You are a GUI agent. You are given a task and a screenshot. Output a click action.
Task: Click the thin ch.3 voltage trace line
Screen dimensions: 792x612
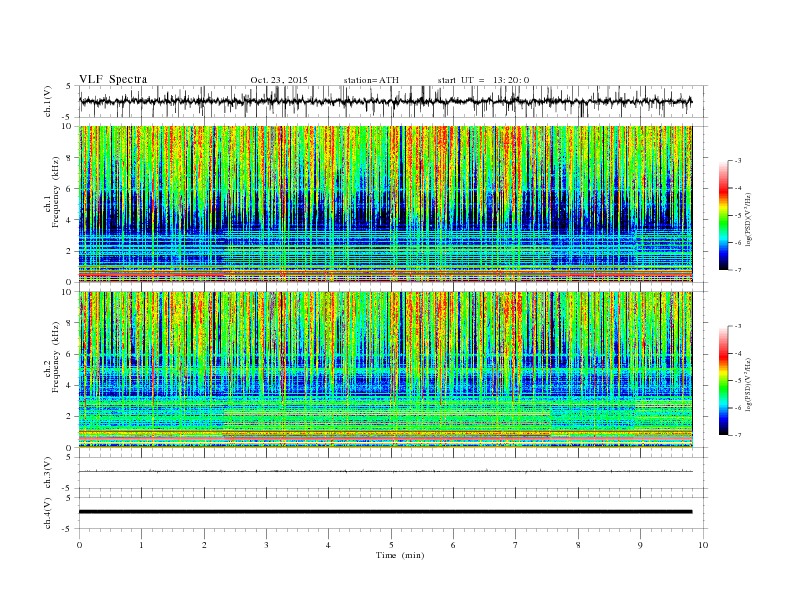(385, 471)
